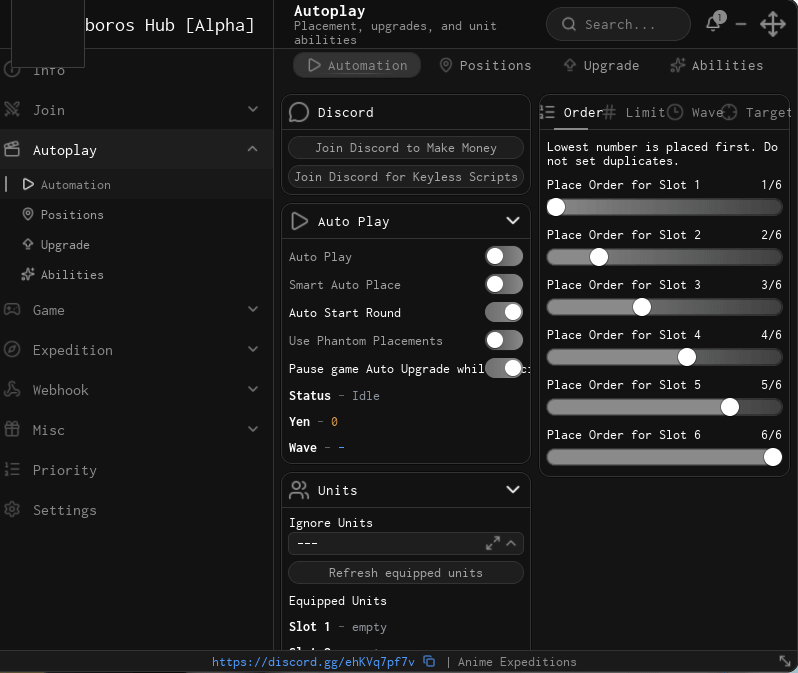
Task: Collapse the Units panel chevron
Action: [x=513, y=489]
